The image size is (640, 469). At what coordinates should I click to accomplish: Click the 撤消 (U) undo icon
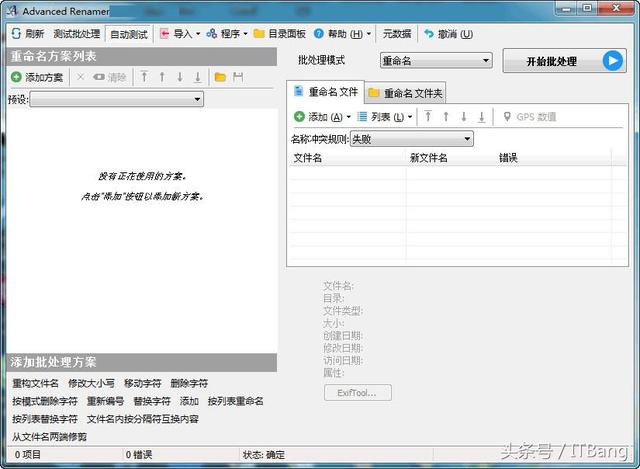(429, 33)
